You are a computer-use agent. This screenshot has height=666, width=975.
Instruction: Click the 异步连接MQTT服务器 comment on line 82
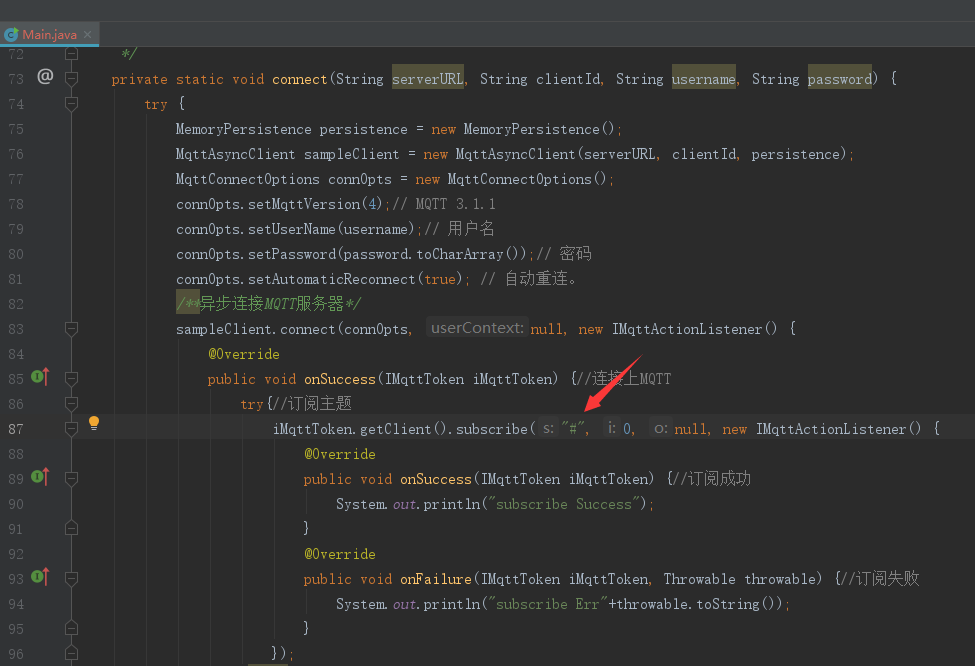tap(268, 303)
